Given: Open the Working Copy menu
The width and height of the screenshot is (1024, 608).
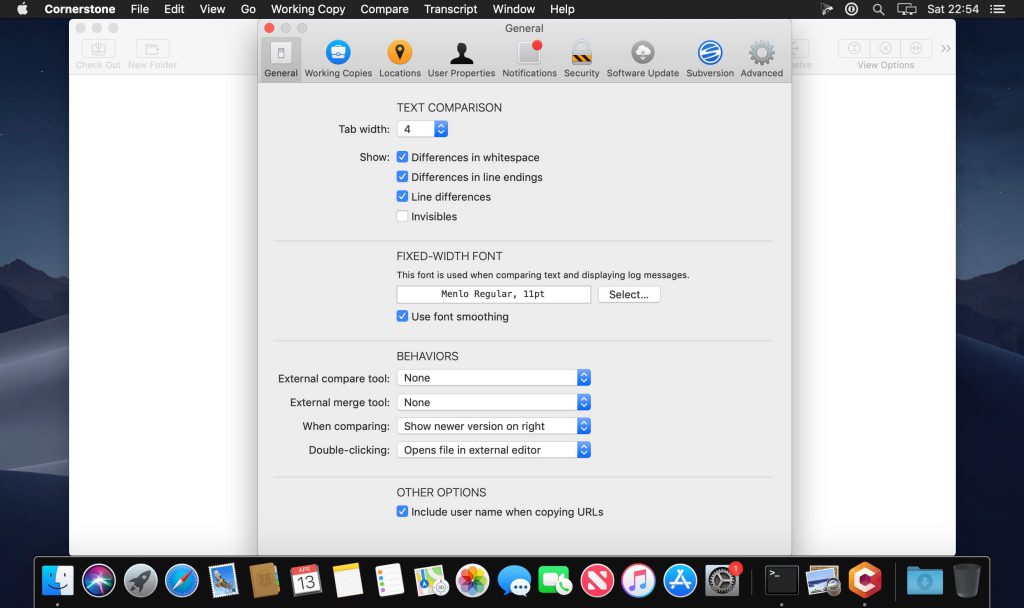Looking at the screenshot, I should [x=307, y=9].
